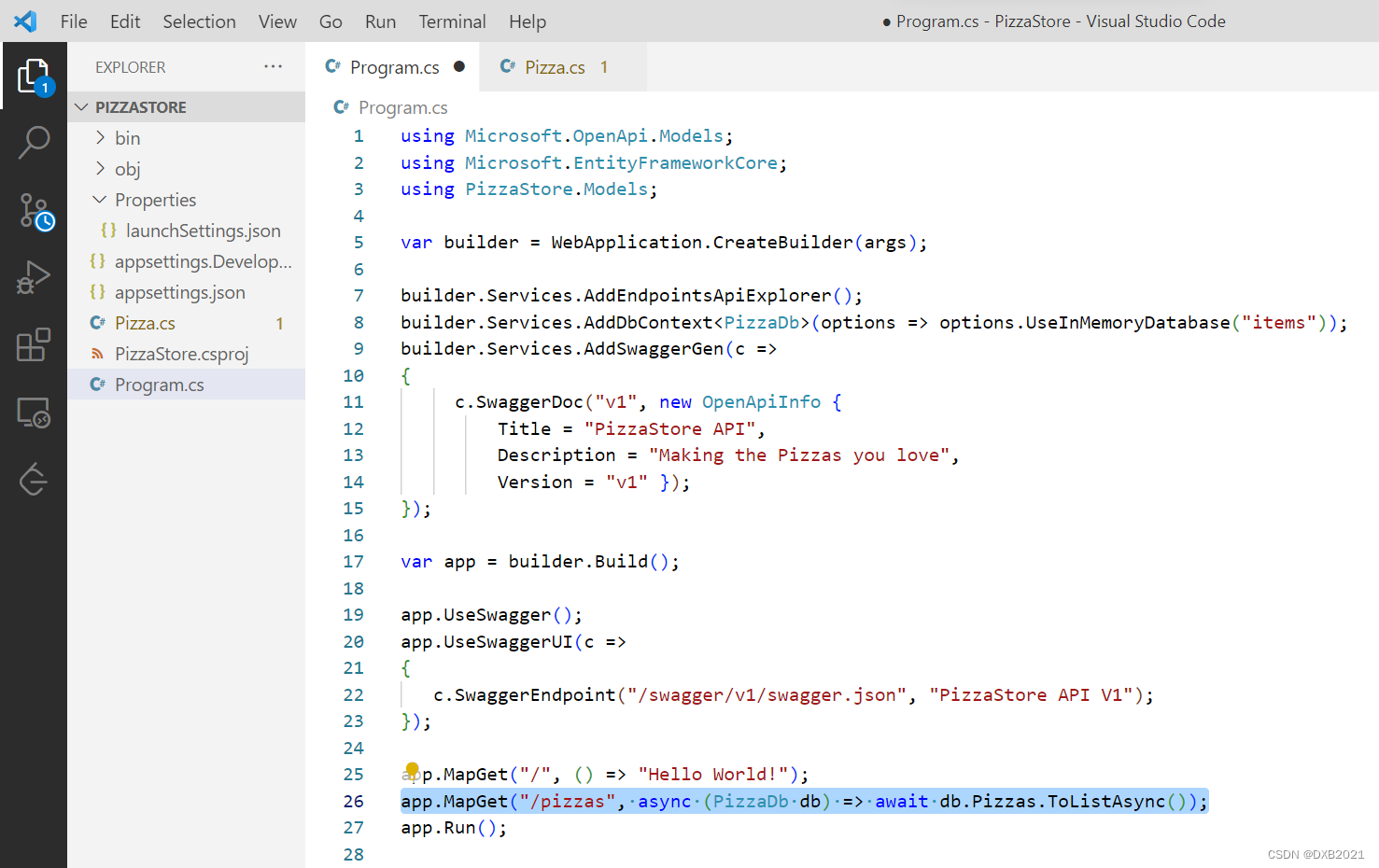Viewport: 1379px width, 868px height.
Task: Open the Edit menu
Action: (125, 21)
